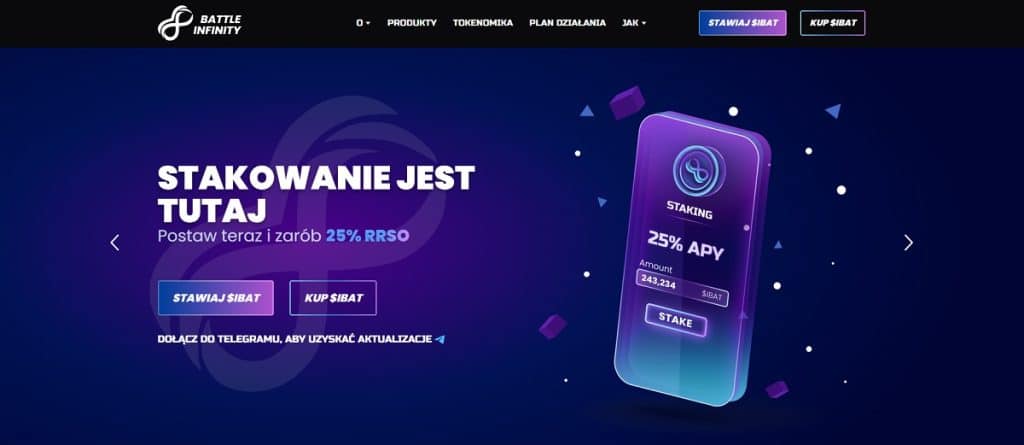Open the PRODUKTY menu item
This screenshot has width=1024, height=445.
tap(412, 23)
